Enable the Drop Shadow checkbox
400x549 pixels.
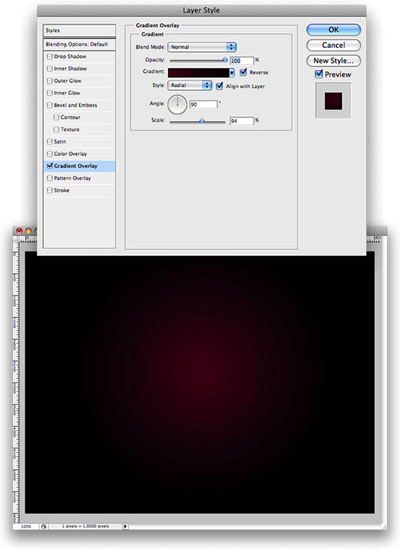tap(50, 56)
